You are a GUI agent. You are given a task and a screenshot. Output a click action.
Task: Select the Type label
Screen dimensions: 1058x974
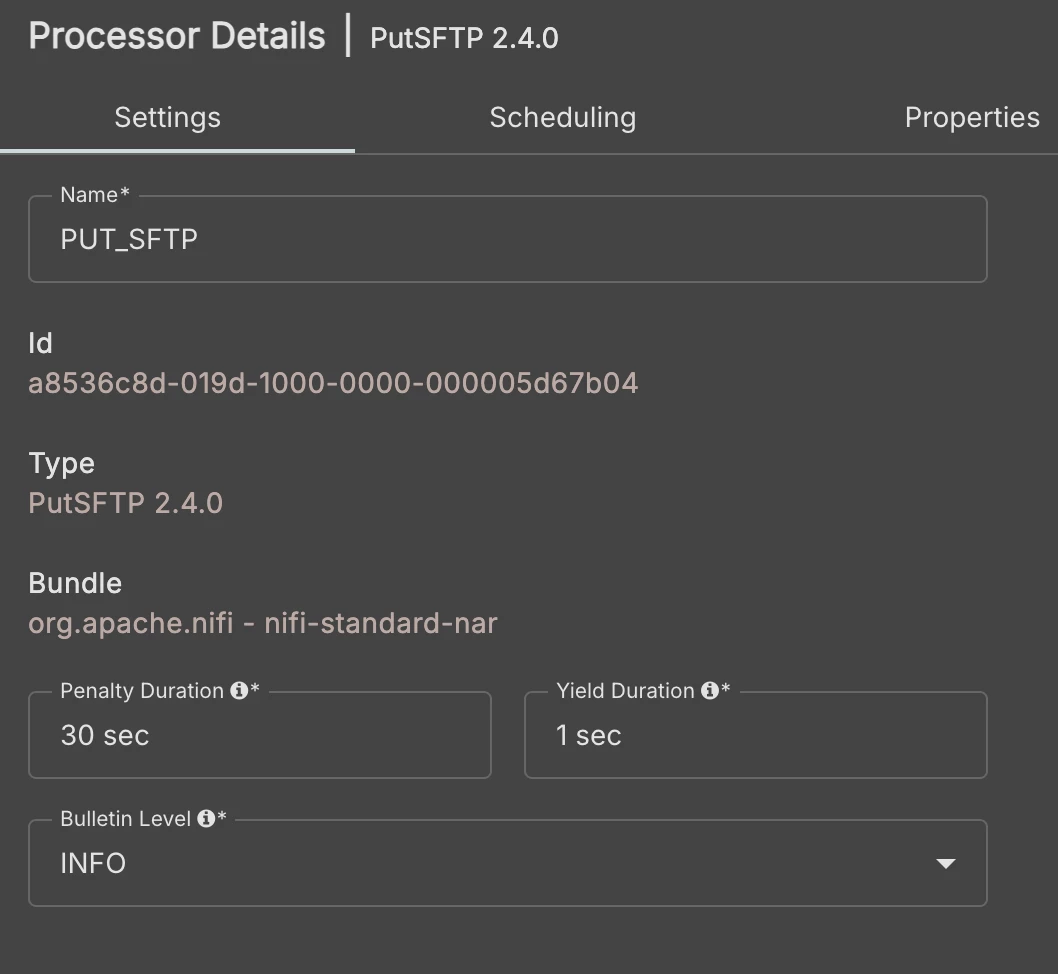click(61, 464)
